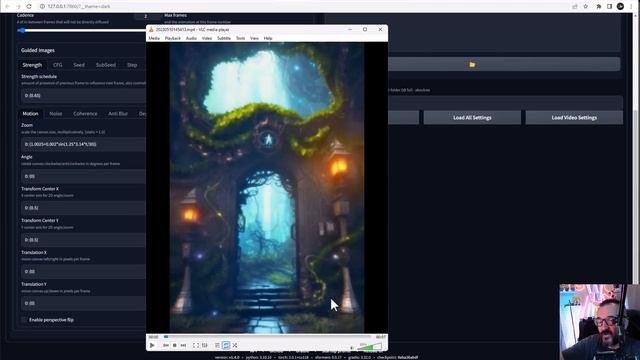Go back in the browser

pyautogui.click(x=7, y=6)
